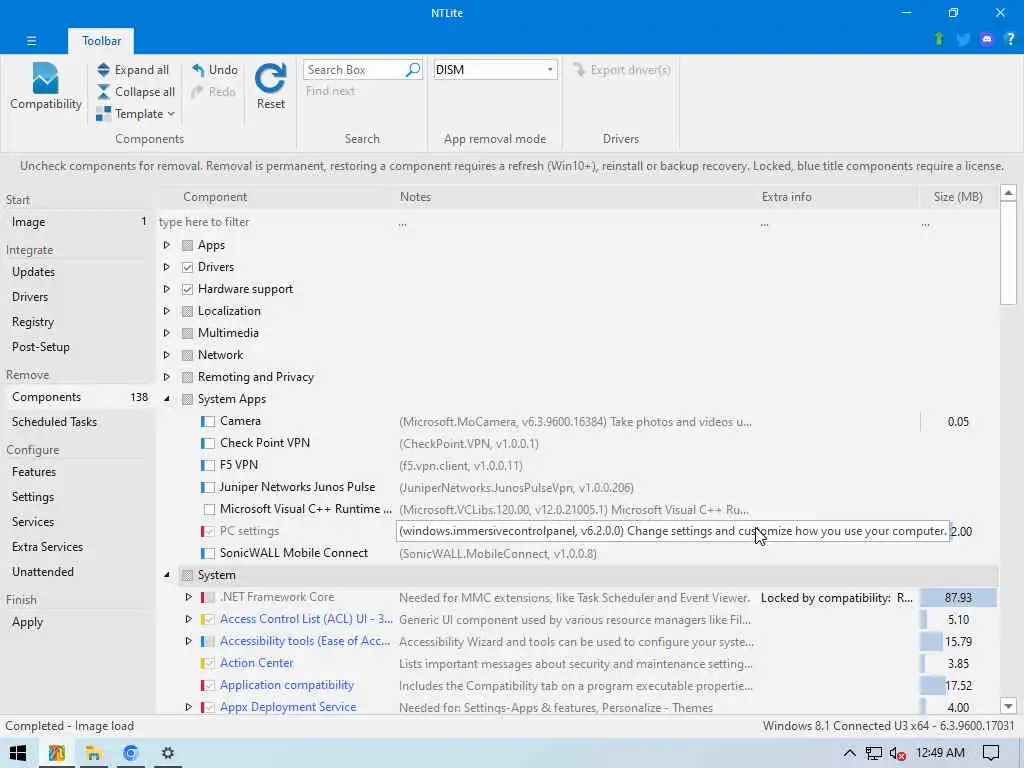Open the Template dropdown

pyautogui.click(x=135, y=114)
